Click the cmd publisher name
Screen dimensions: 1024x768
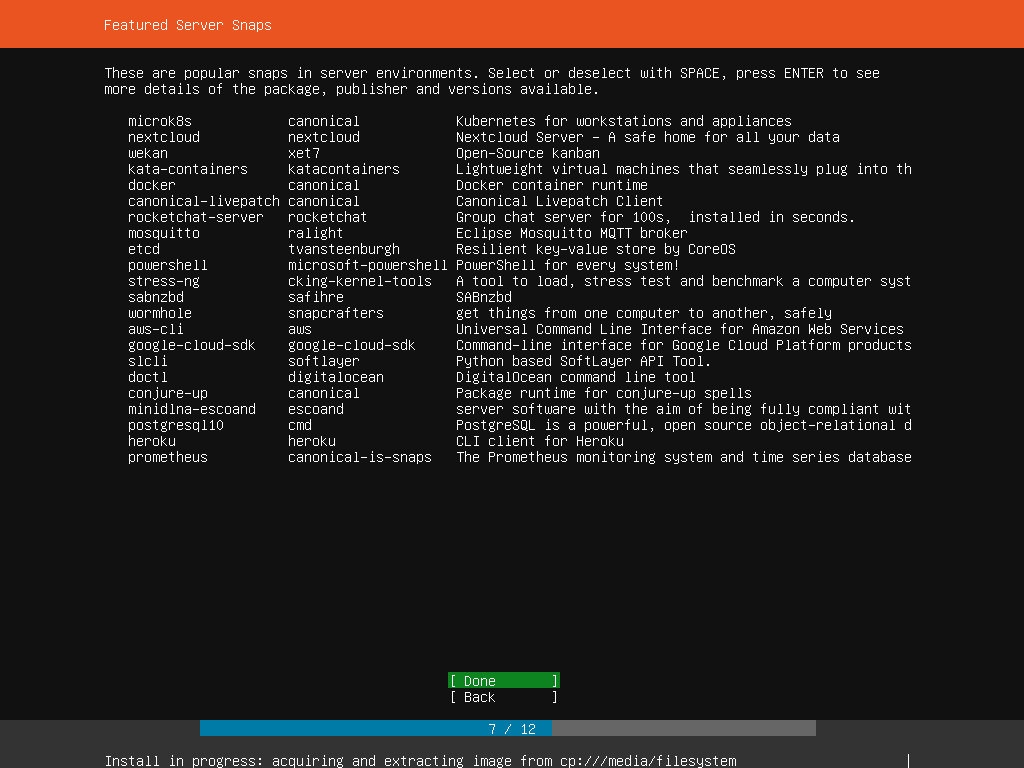click(x=300, y=425)
